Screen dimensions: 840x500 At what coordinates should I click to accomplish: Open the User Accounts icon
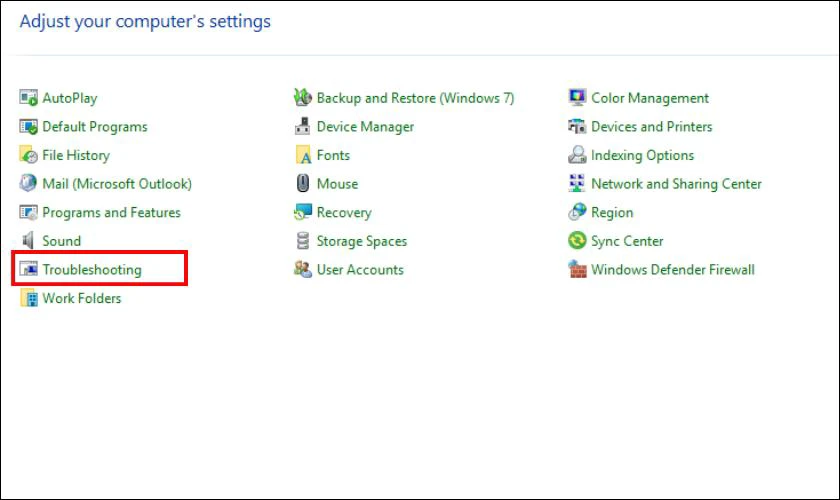point(303,269)
